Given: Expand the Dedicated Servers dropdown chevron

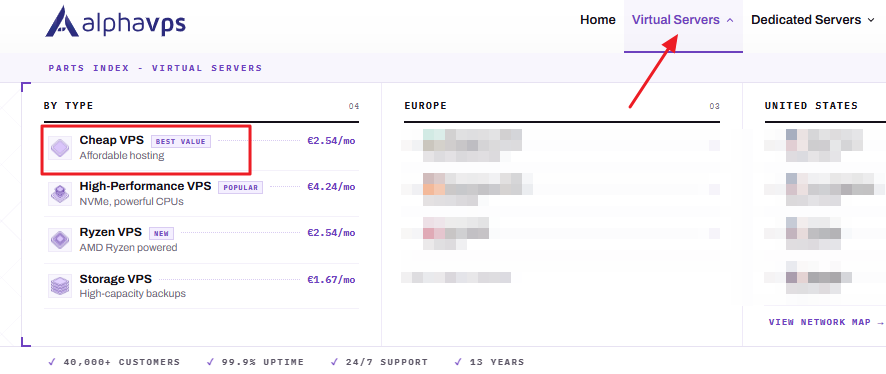Looking at the screenshot, I should pyautogui.click(x=871, y=20).
